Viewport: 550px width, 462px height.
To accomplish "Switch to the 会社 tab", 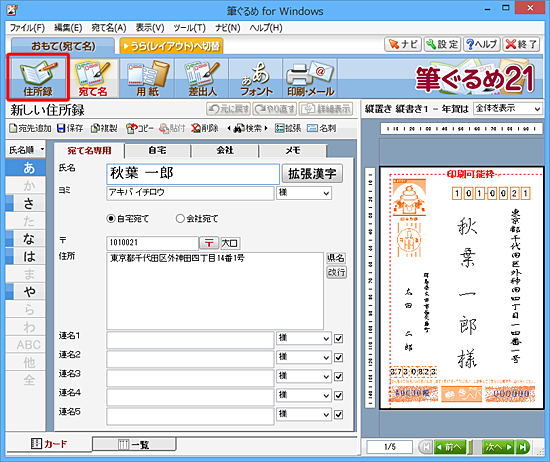I will click(x=225, y=150).
